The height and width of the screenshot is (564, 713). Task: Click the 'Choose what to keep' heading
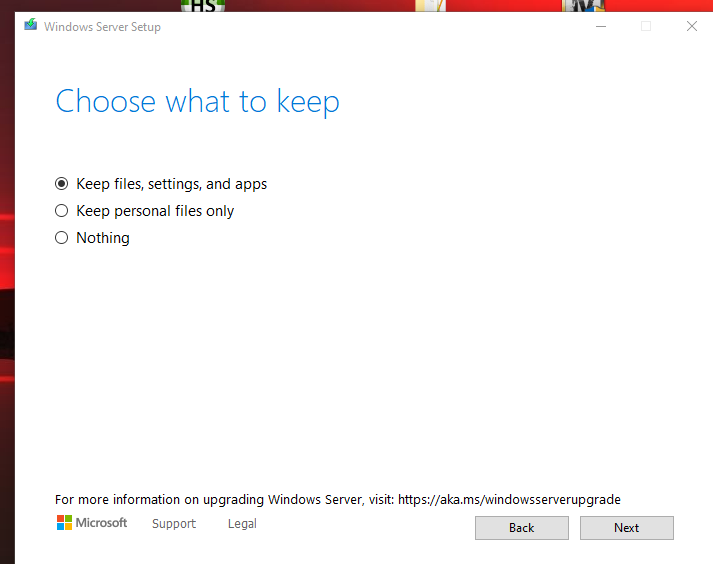[x=197, y=101]
